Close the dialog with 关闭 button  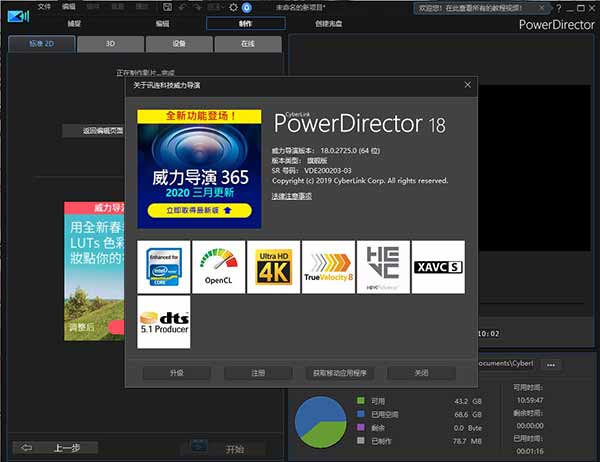point(421,373)
